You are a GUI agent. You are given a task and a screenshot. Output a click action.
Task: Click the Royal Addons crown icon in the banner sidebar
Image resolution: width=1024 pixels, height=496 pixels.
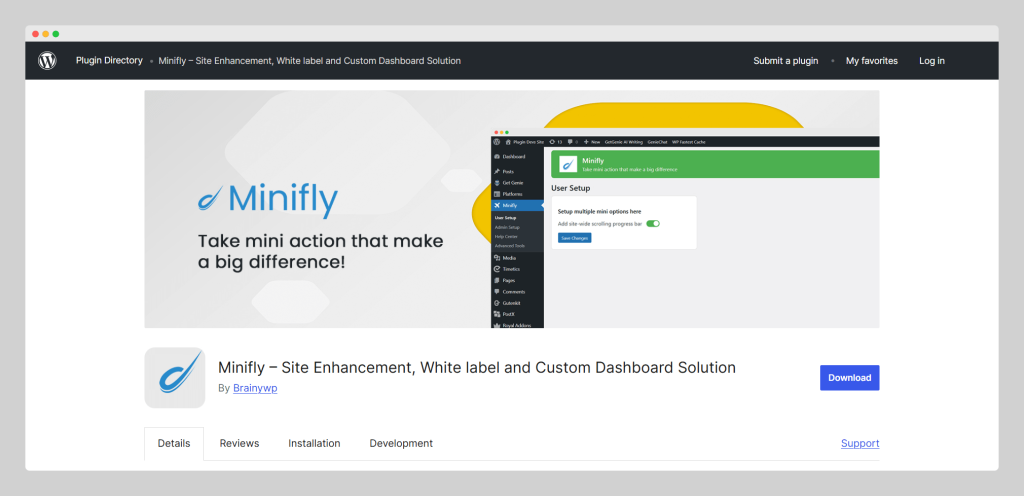pyautogui.click(x=497, y=325)
